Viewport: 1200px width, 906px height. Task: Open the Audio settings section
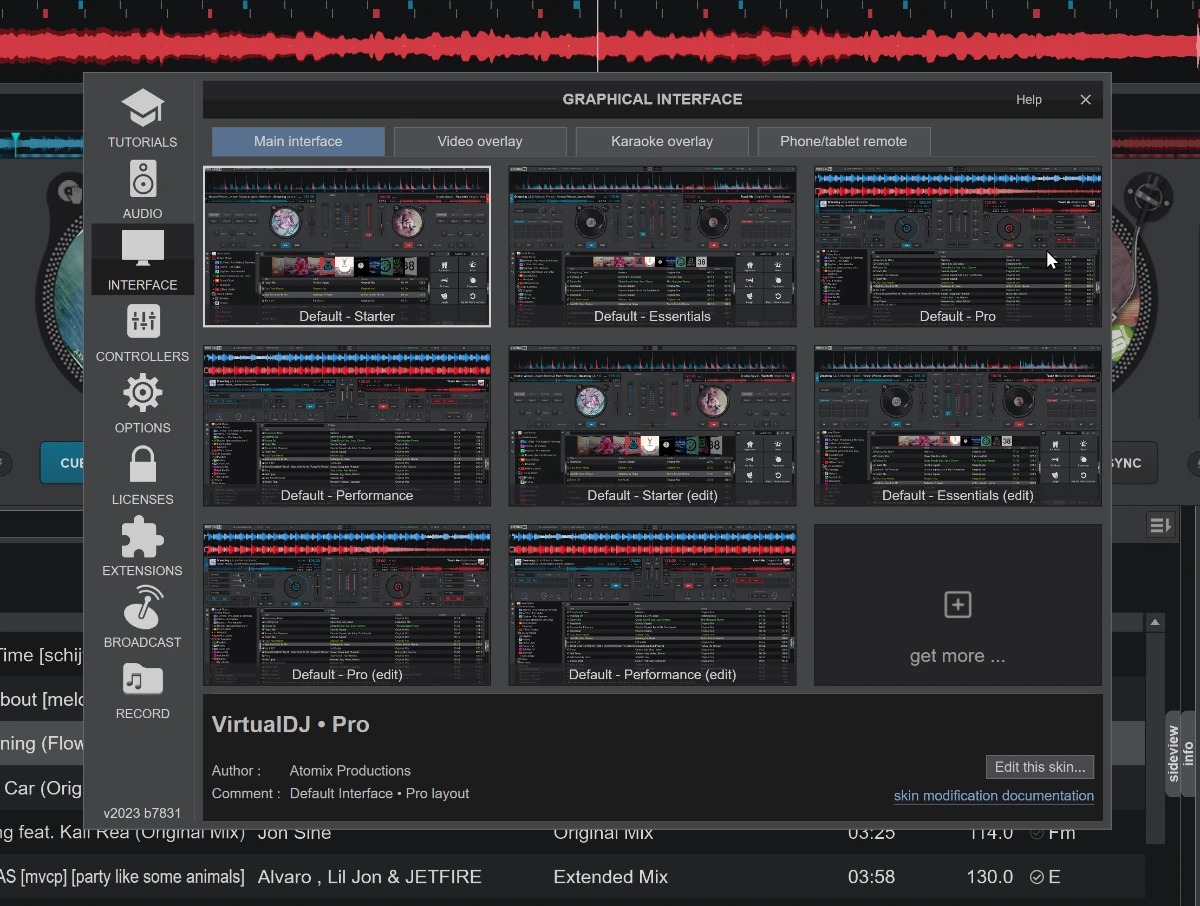(x=142, y=190)
